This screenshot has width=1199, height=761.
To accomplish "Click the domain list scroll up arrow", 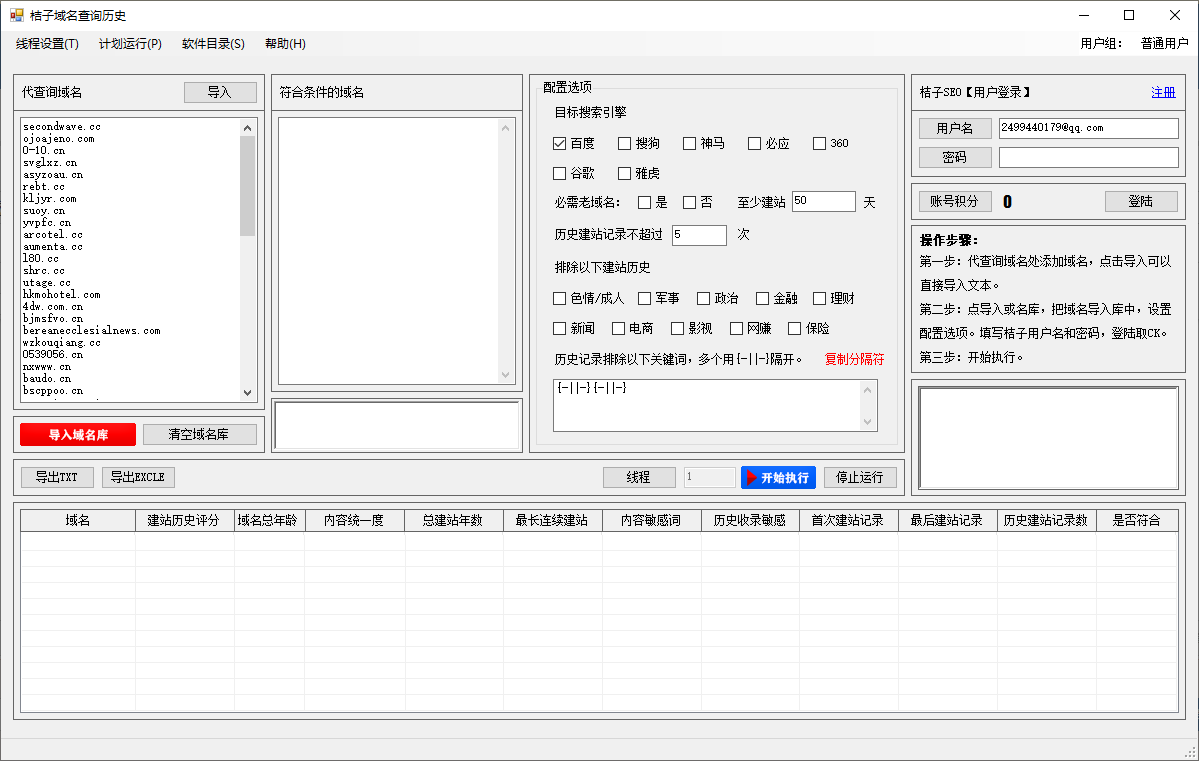I will (x=247, y=128).
